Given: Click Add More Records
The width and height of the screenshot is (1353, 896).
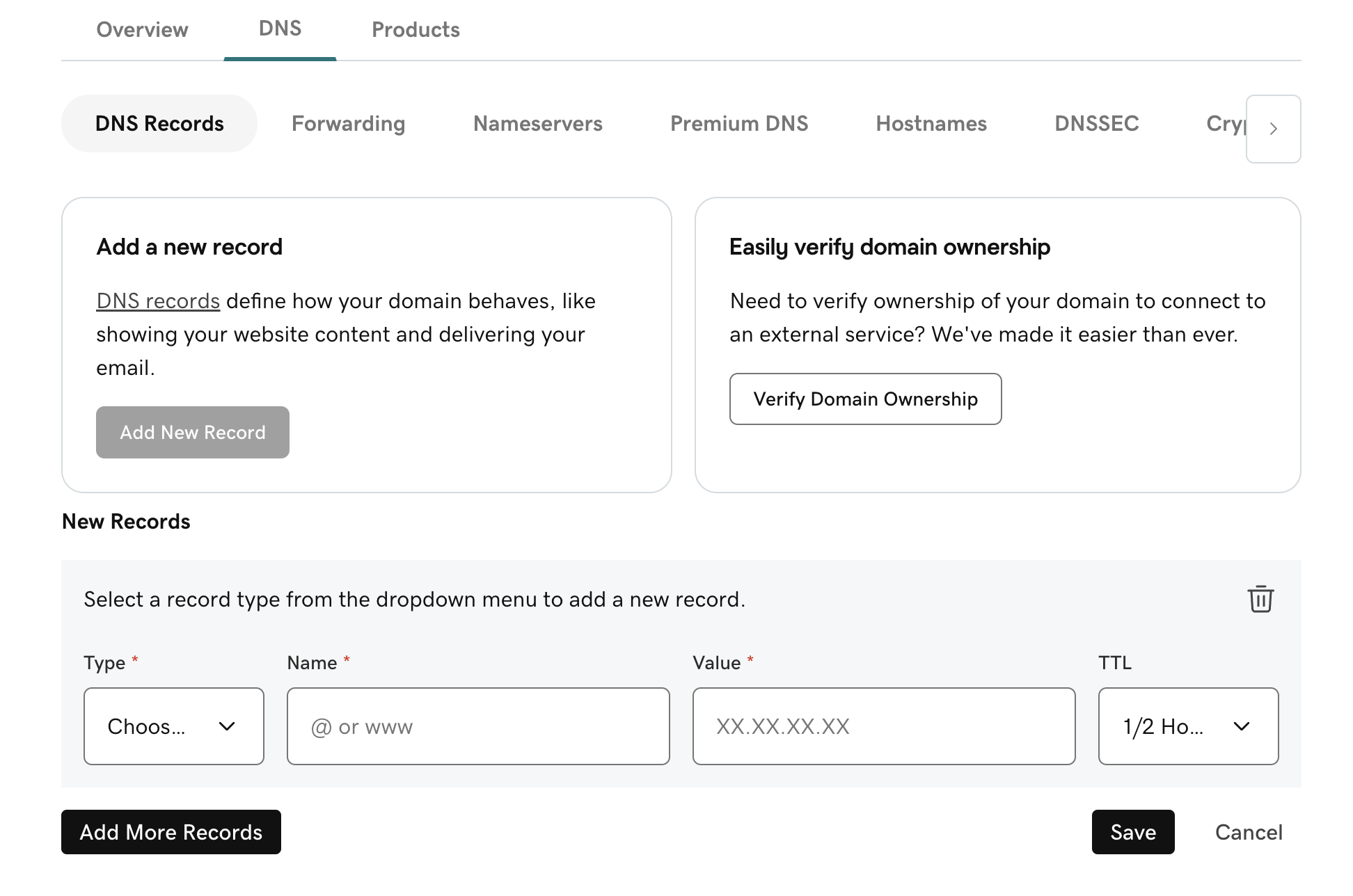Looking at the screenshot, I should (x=171, y=832).
